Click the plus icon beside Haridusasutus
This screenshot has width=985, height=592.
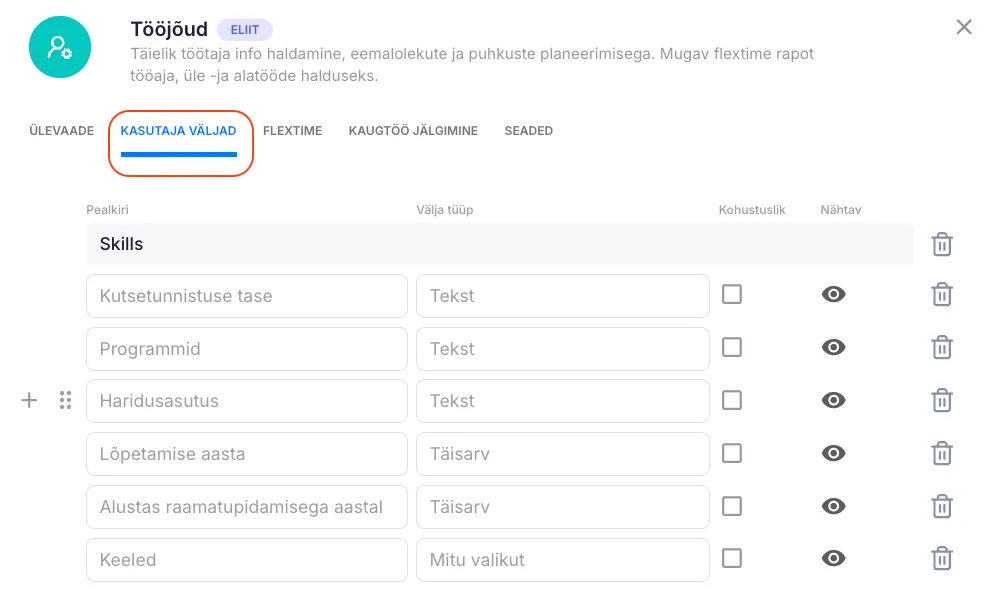(30, 401)
